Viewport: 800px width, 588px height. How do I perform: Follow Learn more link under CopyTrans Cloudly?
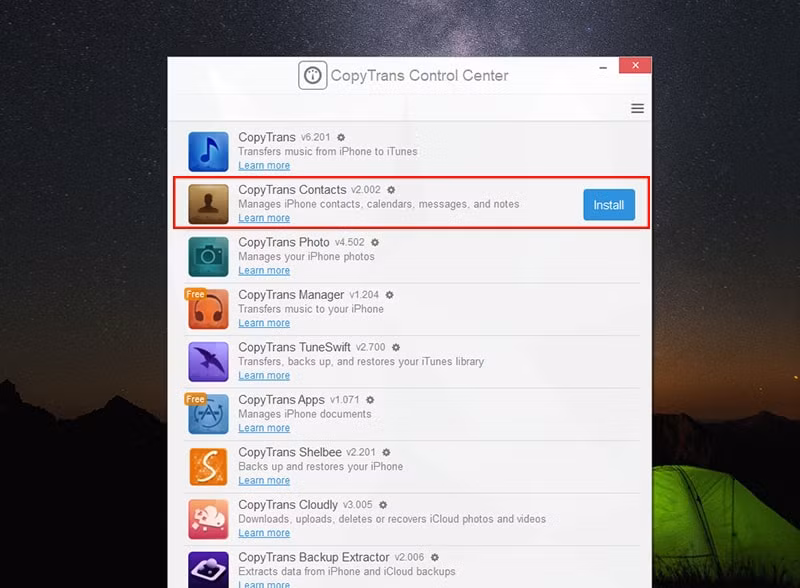point(264,533)
